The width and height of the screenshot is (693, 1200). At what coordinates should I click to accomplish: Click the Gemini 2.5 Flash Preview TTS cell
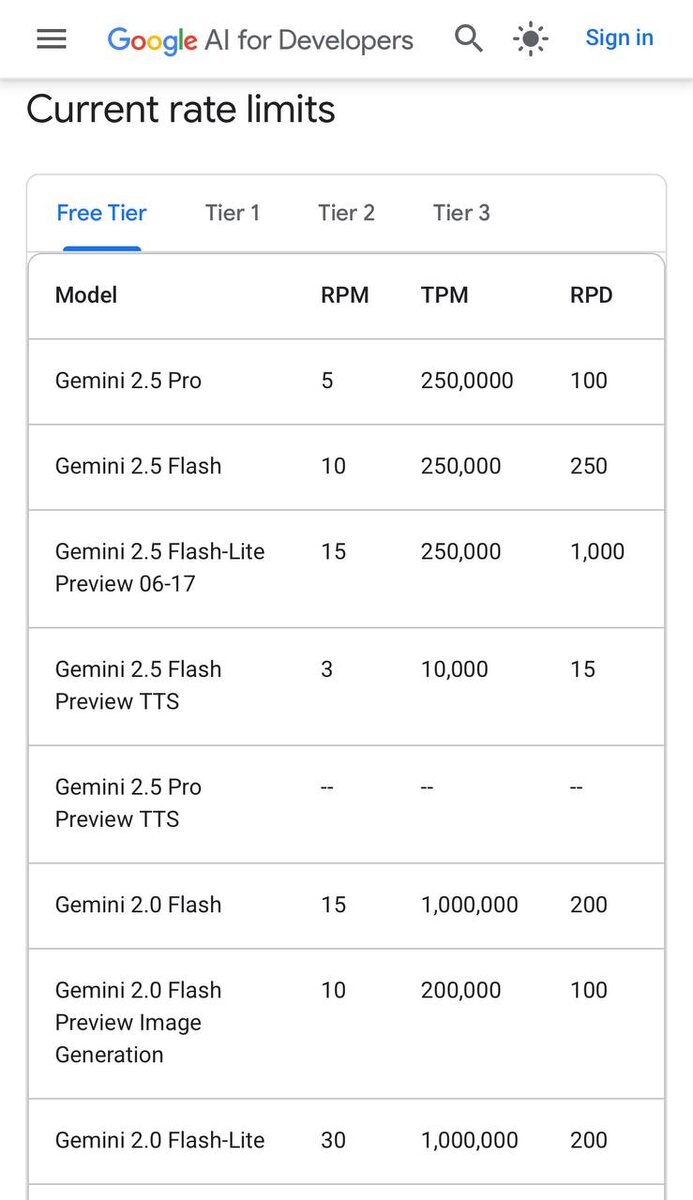pyautogui.click(x=138, y=685)
